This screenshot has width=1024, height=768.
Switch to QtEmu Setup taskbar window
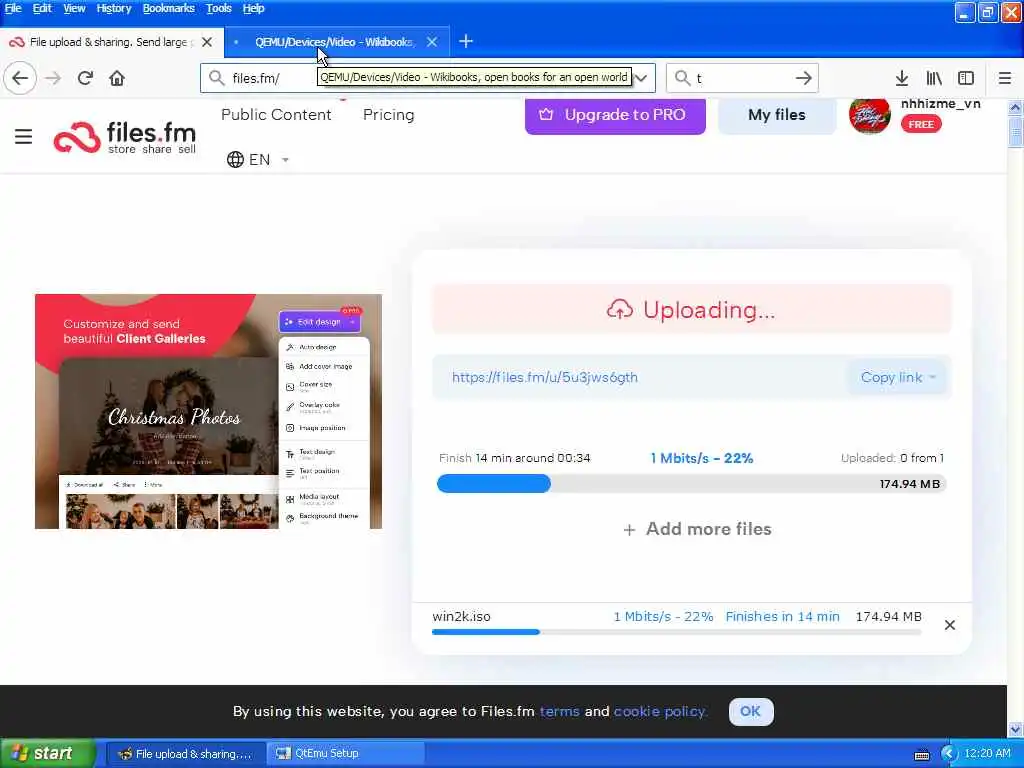click(x=345, y=754)
